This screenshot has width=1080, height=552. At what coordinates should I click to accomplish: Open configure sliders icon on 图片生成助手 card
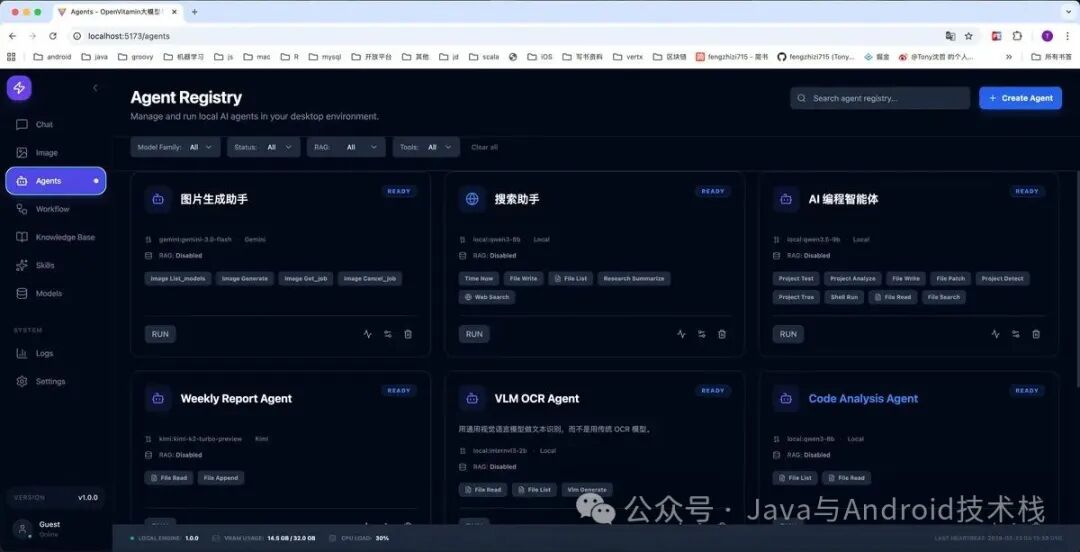tap(388, 334)
